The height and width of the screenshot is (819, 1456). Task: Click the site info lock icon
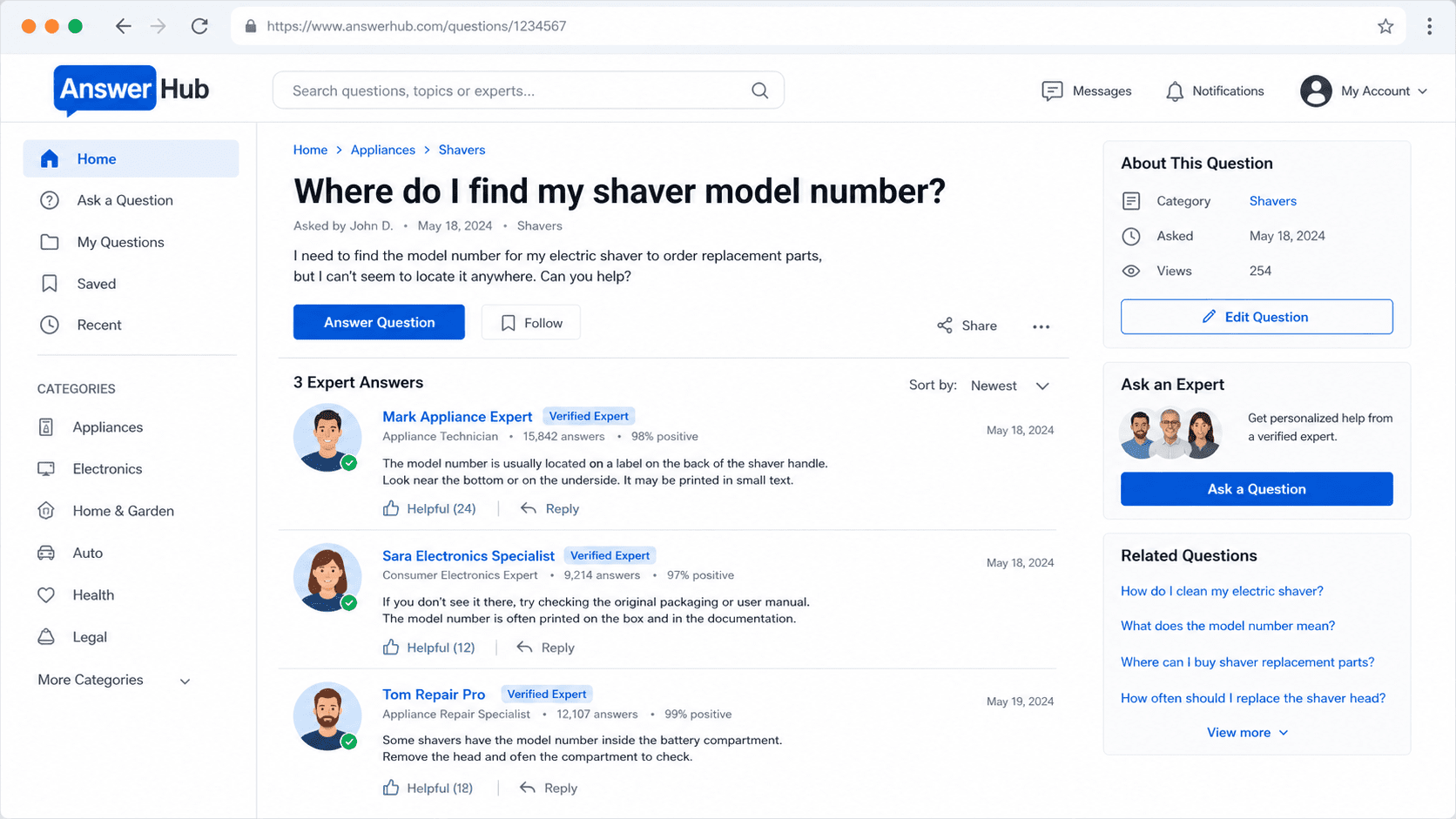[251, 26]
